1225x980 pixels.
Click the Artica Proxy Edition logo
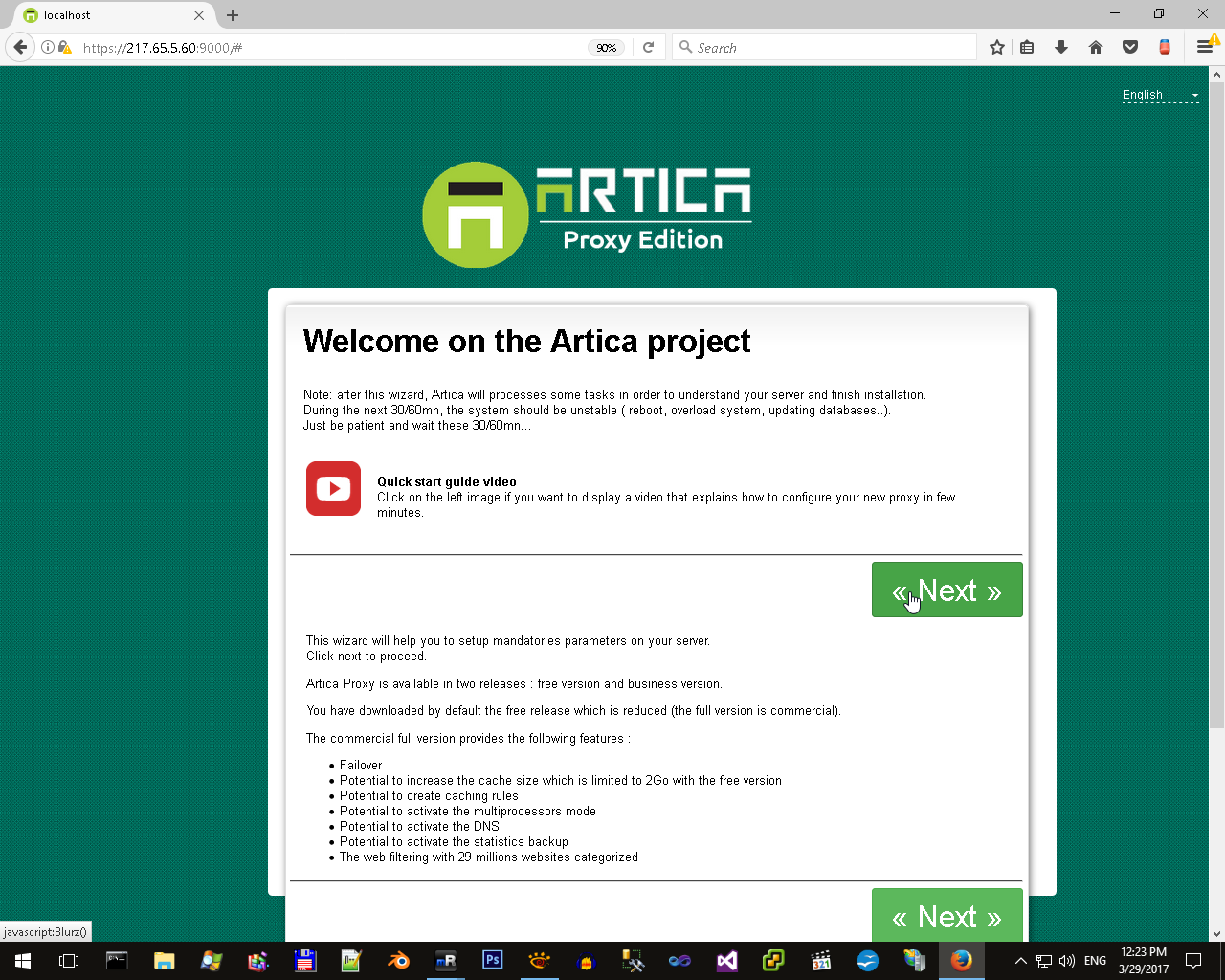point(587,214)
